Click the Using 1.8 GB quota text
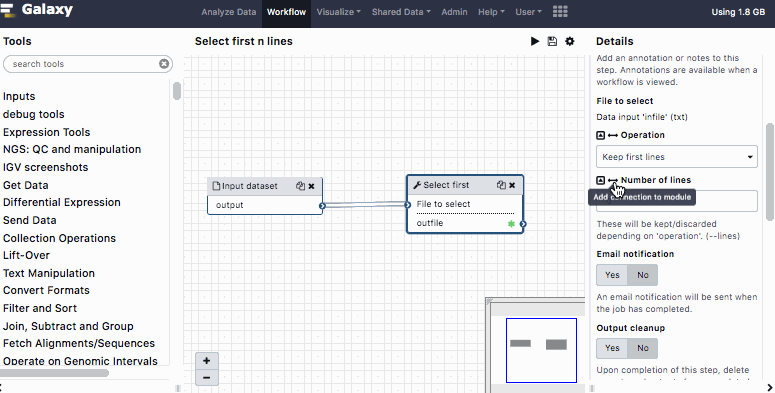 (738, 12)
